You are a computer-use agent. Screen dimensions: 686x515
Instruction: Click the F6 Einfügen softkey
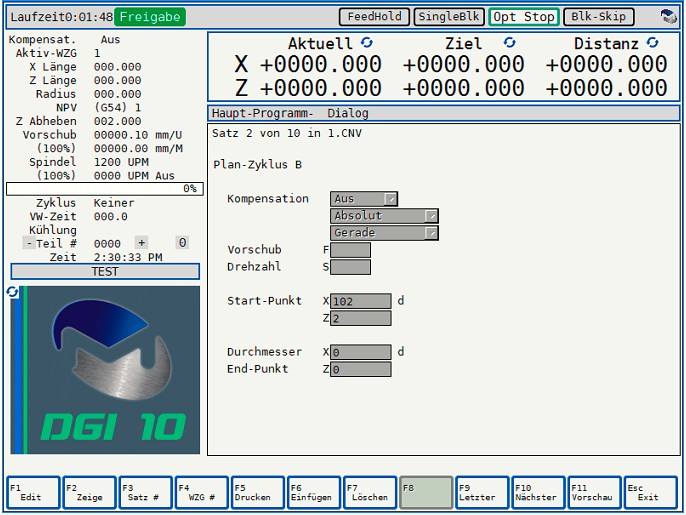click(313, 493)
